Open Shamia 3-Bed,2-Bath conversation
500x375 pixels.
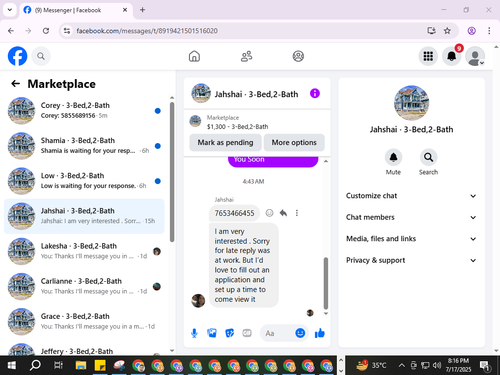pos(84,146)
